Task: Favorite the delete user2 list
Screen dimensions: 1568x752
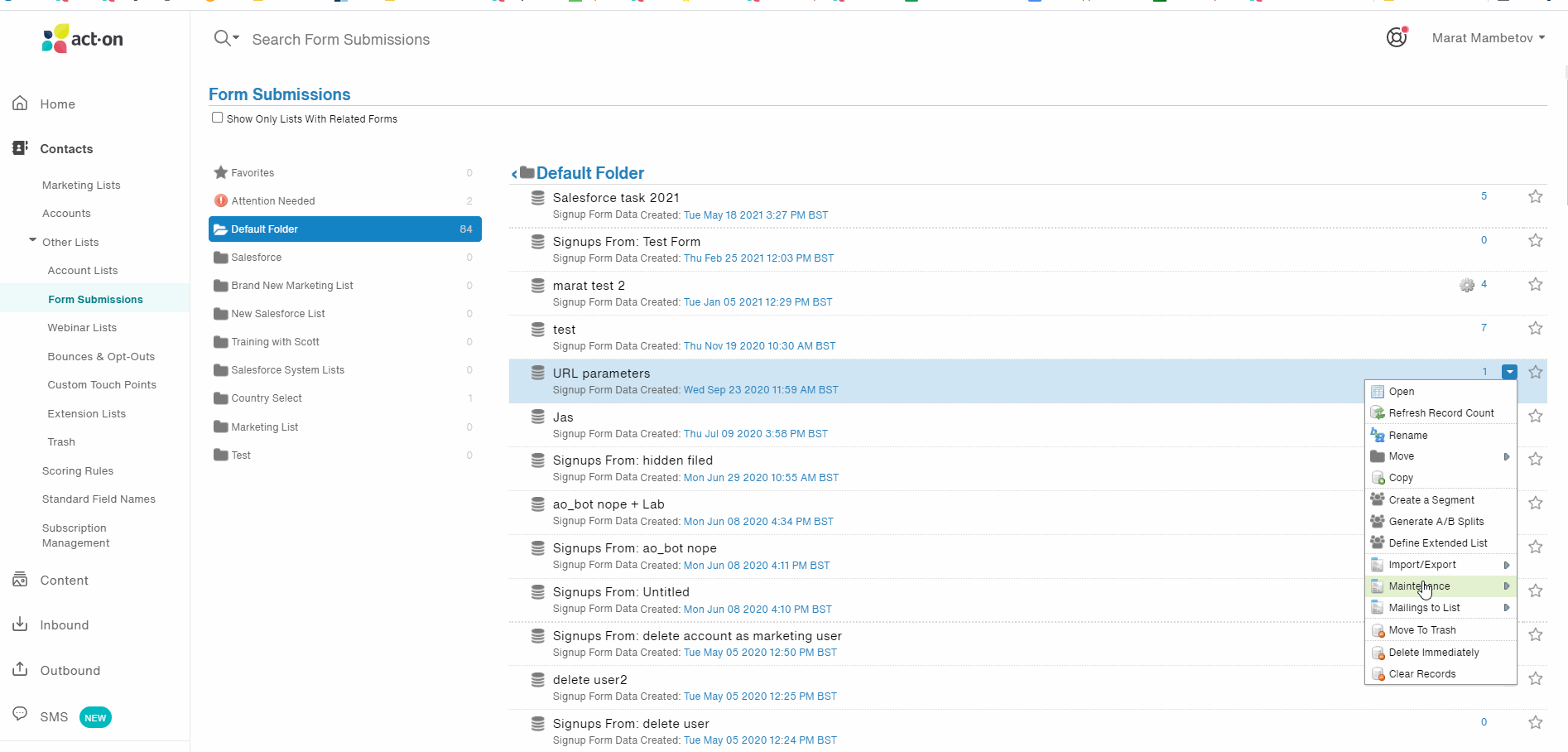Action: (1536, 678)
